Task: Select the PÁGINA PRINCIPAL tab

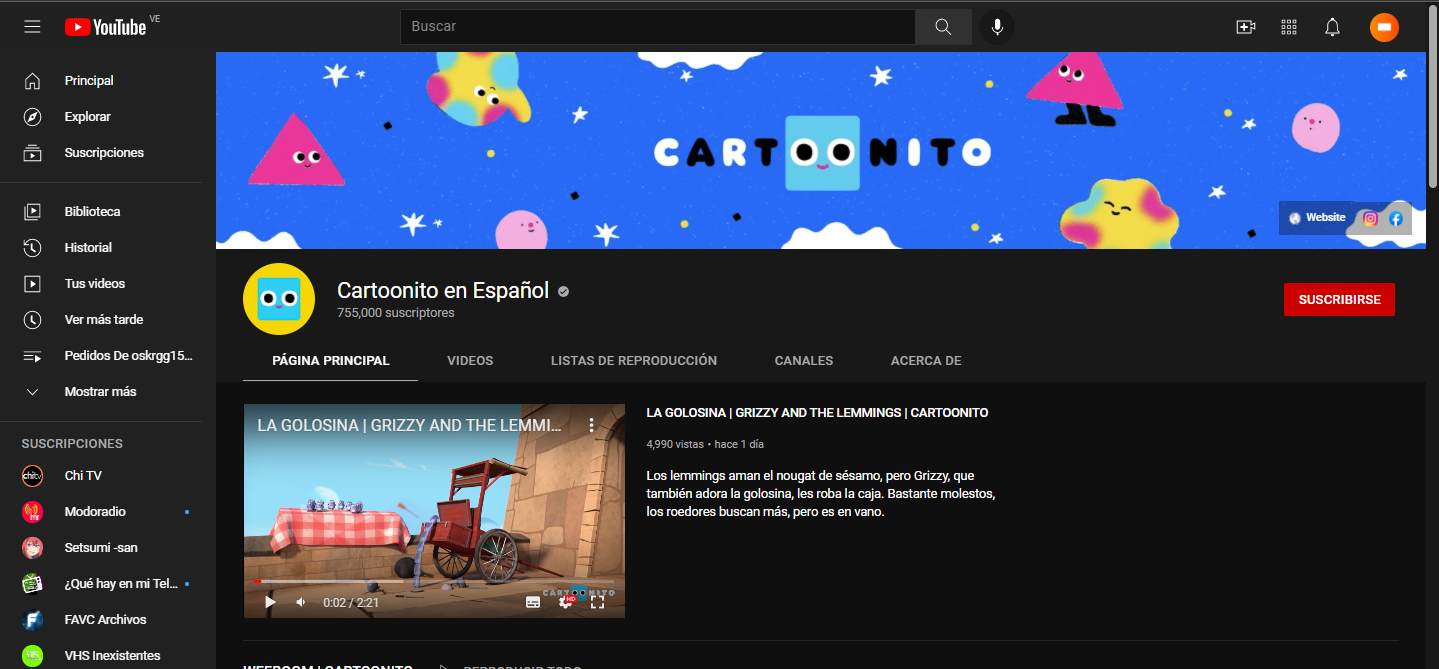Action: (331, 361)
